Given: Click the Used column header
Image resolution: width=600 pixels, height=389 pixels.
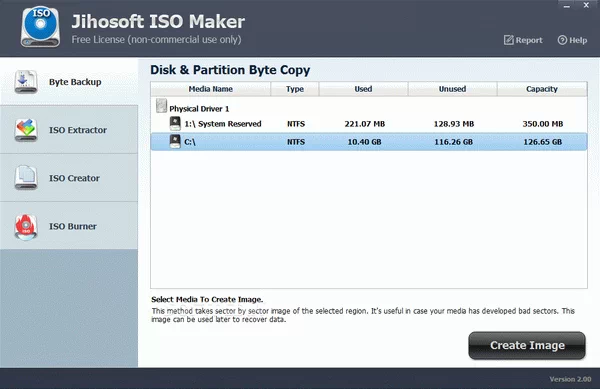Looking at the screenshot, I should (x=363, y=89).
